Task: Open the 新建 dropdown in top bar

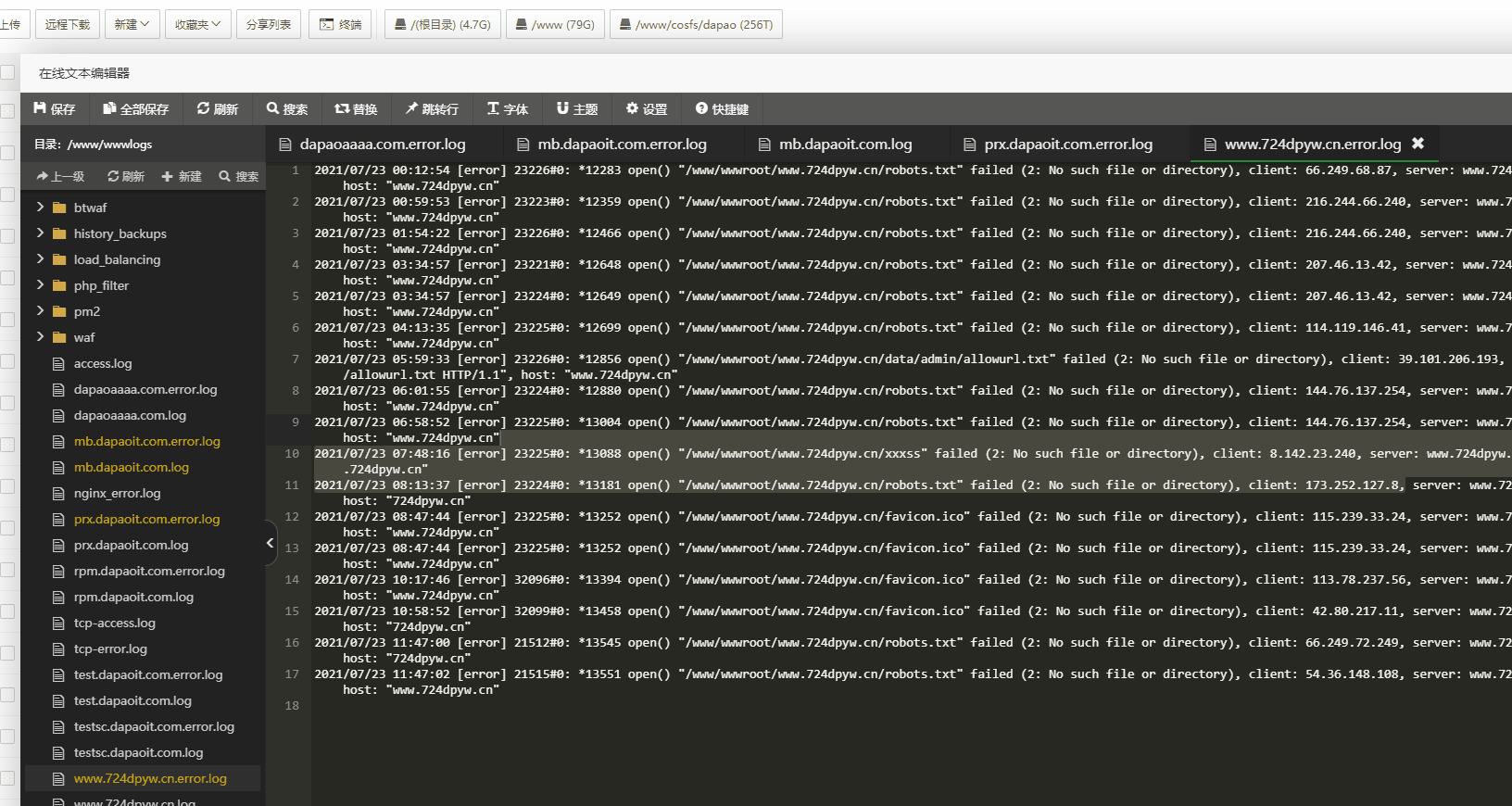Action: (x=132, y=24)
